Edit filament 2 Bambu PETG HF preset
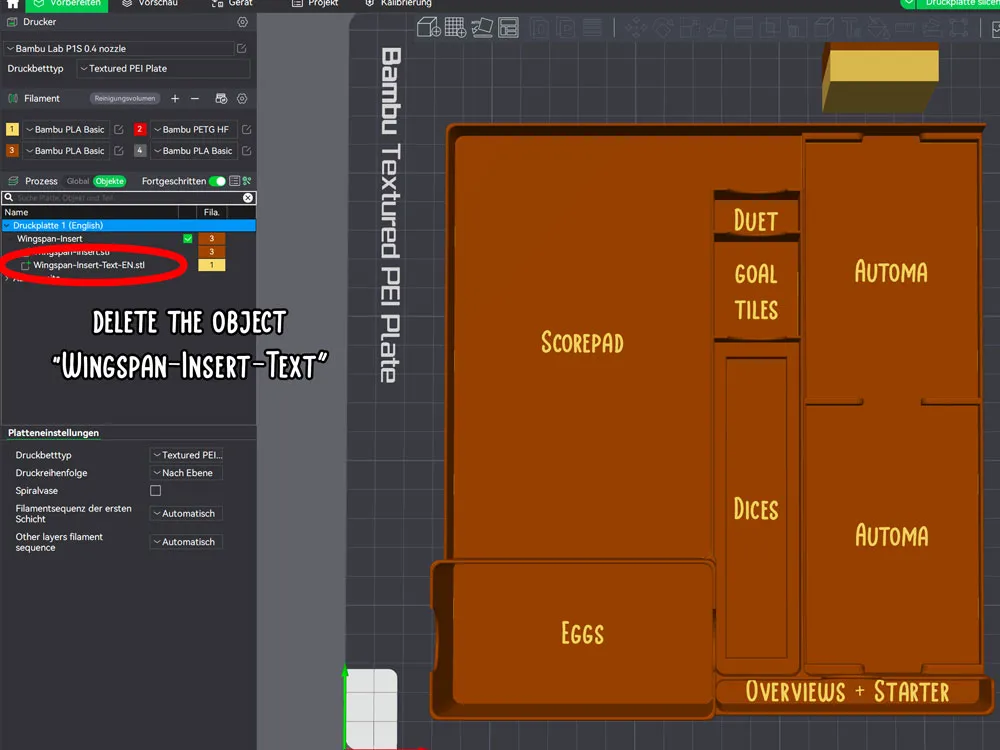The width and height of the screenshot is (1000, 750). click(246, 129)
